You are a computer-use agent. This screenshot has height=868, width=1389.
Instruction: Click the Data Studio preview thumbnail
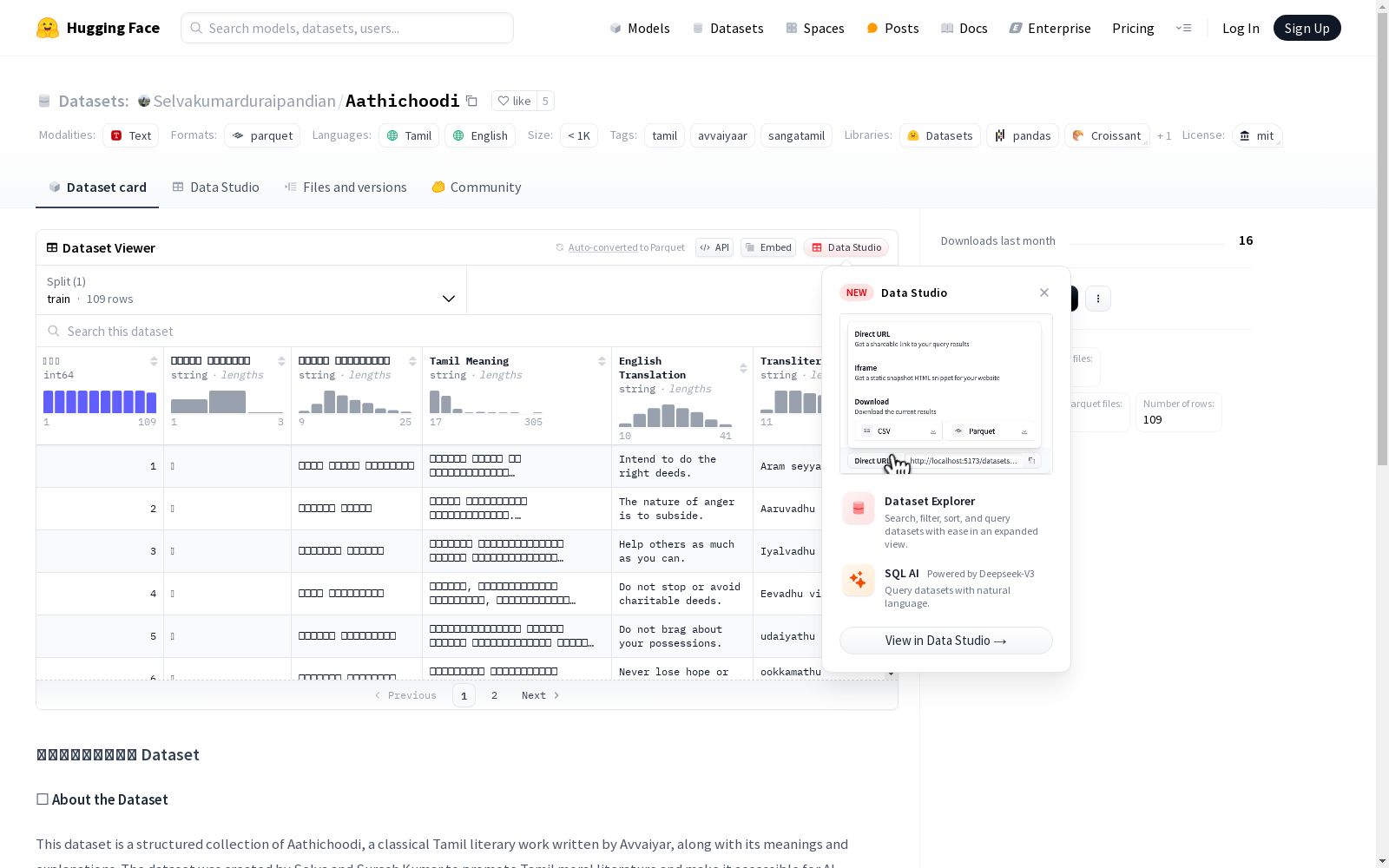point(946,394)
